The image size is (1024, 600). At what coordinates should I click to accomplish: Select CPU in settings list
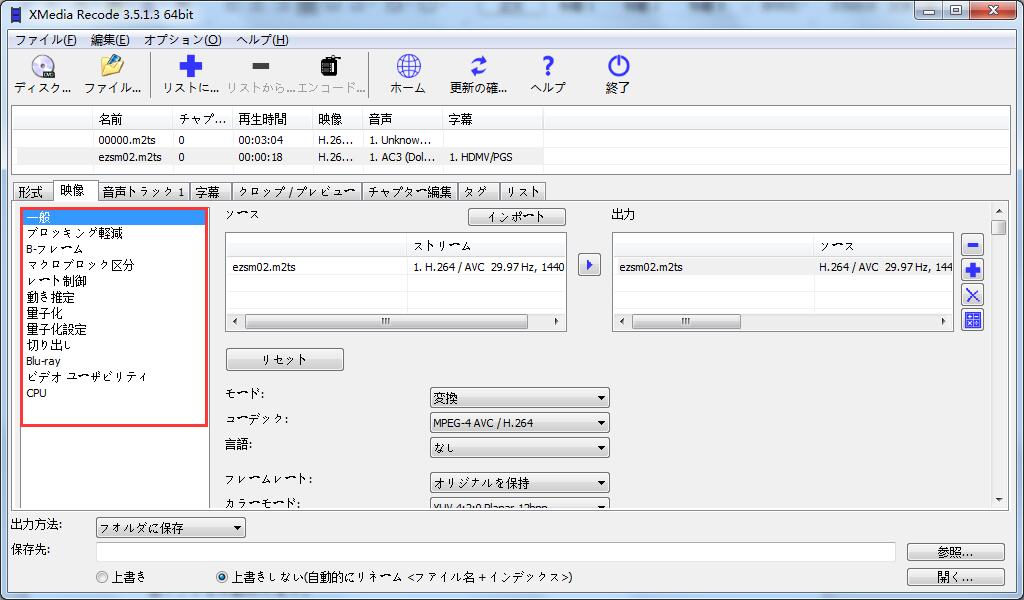click(114, 393)
